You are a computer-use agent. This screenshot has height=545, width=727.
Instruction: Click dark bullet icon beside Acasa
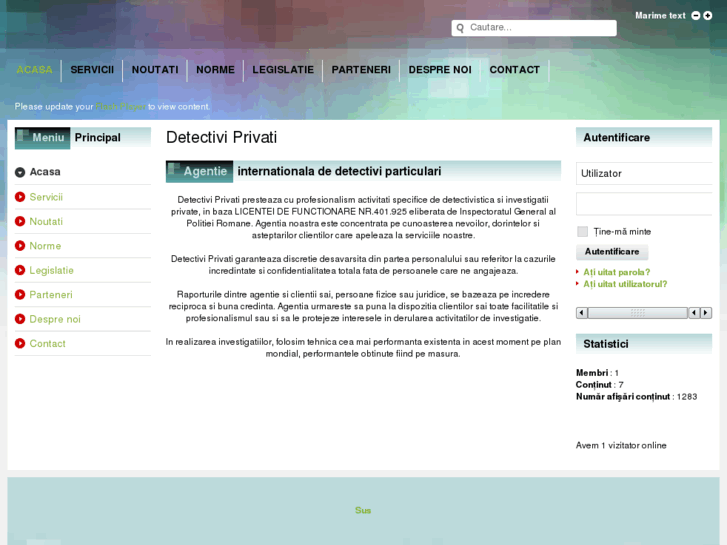(20, 172)
